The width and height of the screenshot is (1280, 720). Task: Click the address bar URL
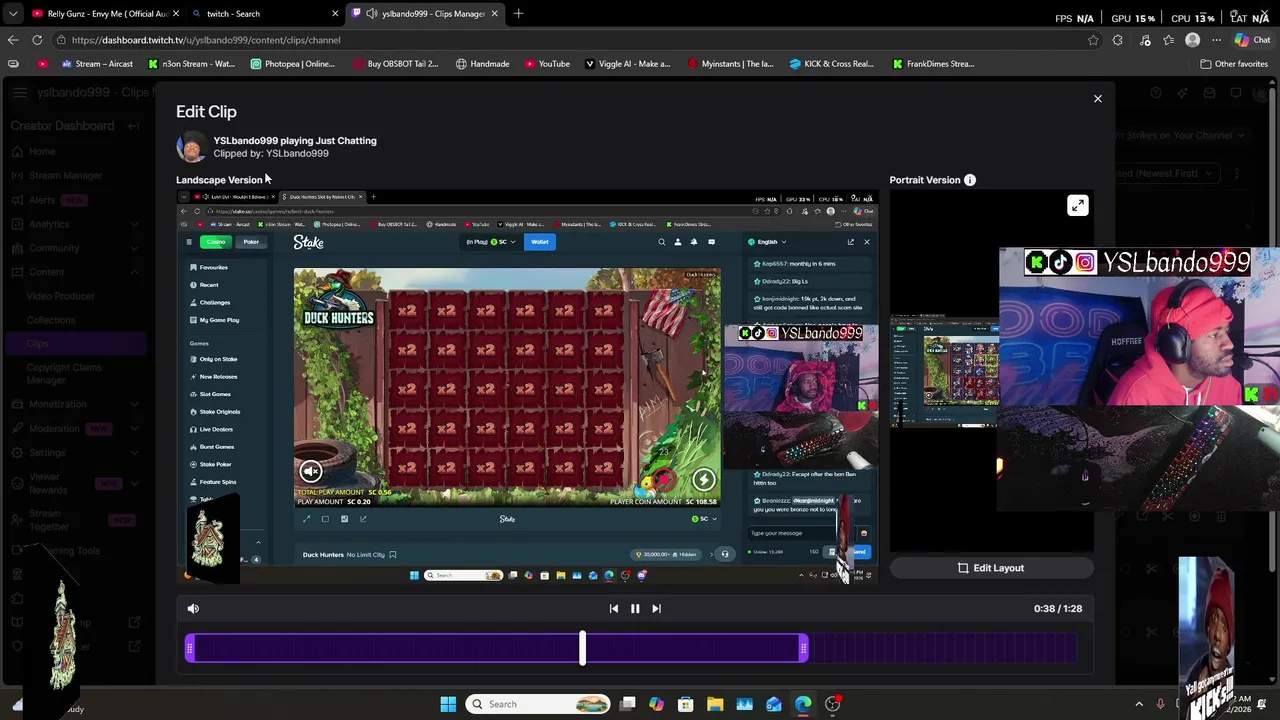point(206,40)
